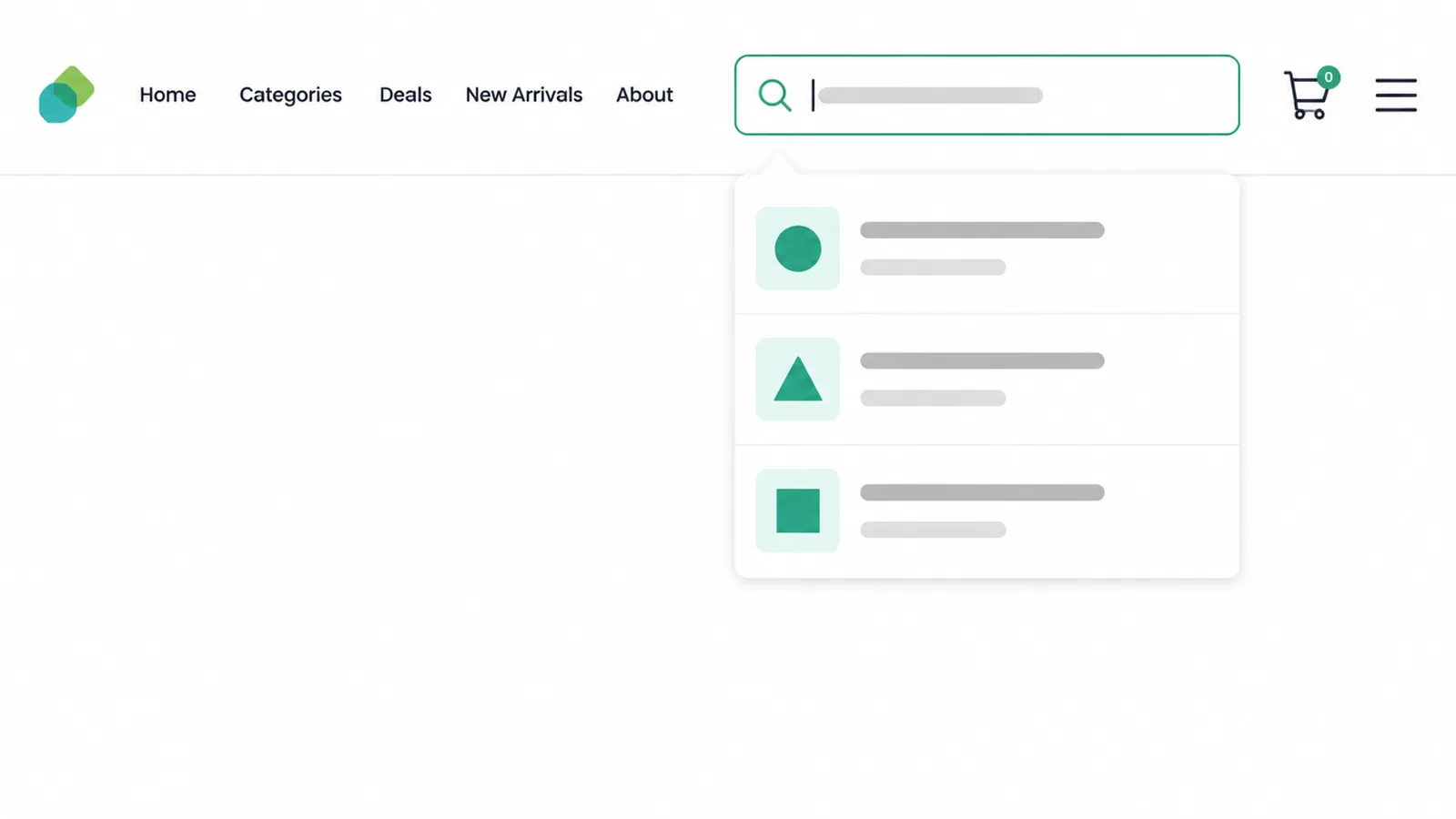Select the square thumbnail suggestion

(x=798, y=511)
